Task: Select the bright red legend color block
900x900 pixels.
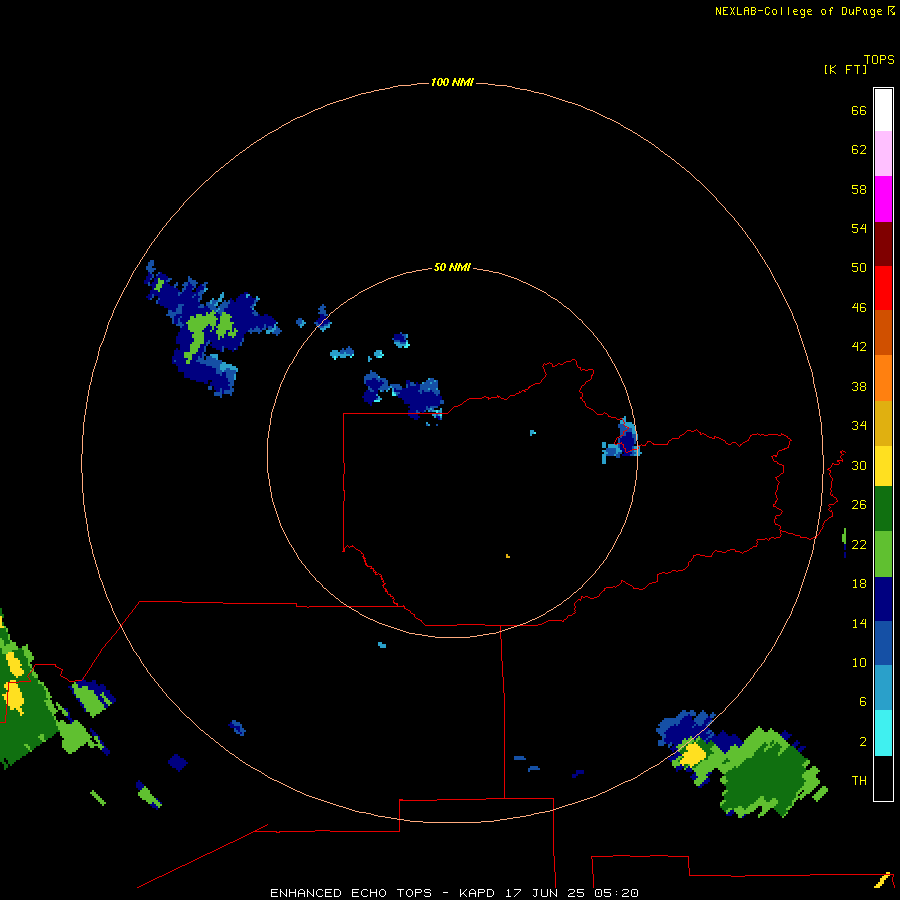Action: pyautogui.click(x=883, y=288)
